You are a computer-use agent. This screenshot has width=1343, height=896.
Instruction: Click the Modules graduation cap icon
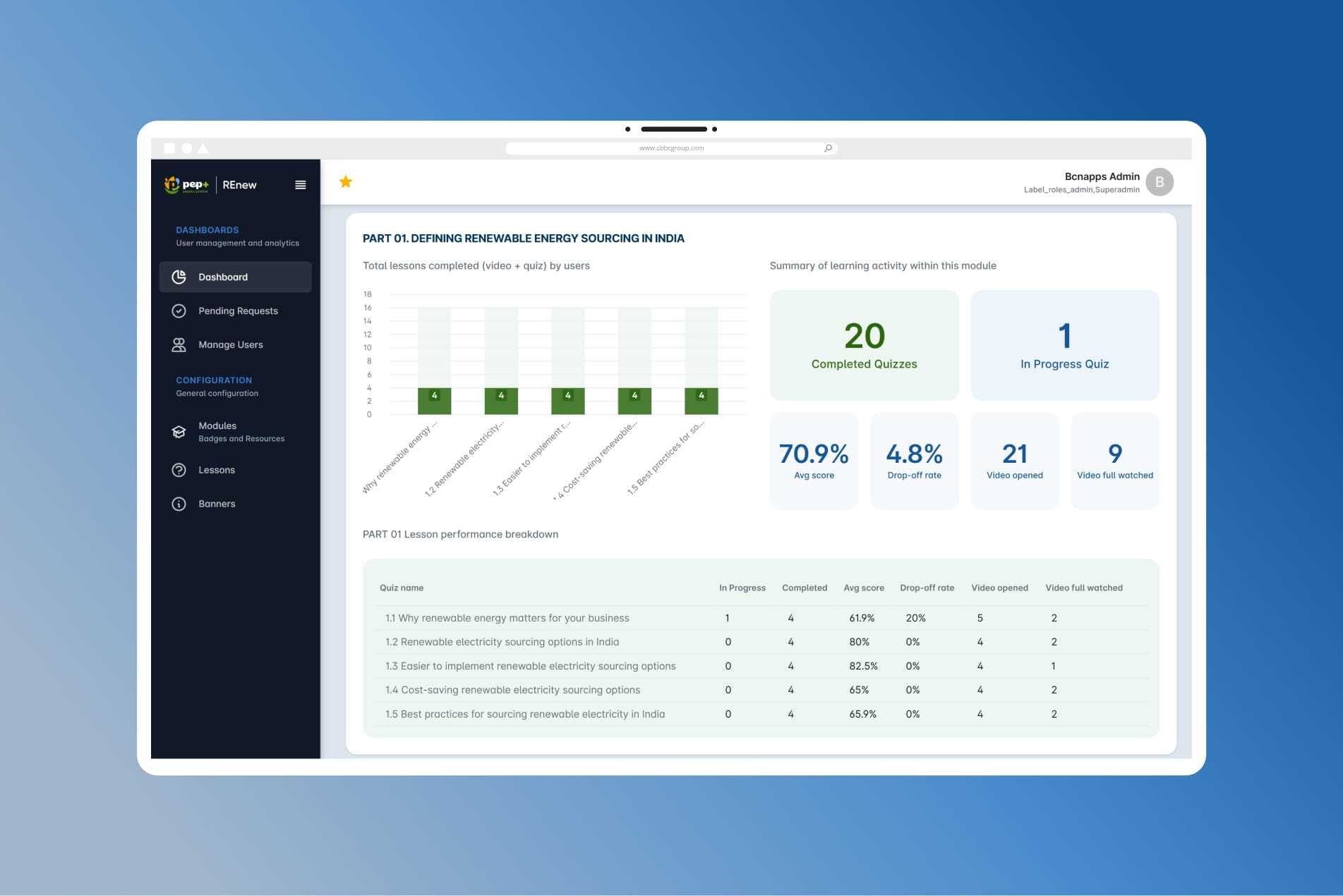pos(179,432)
